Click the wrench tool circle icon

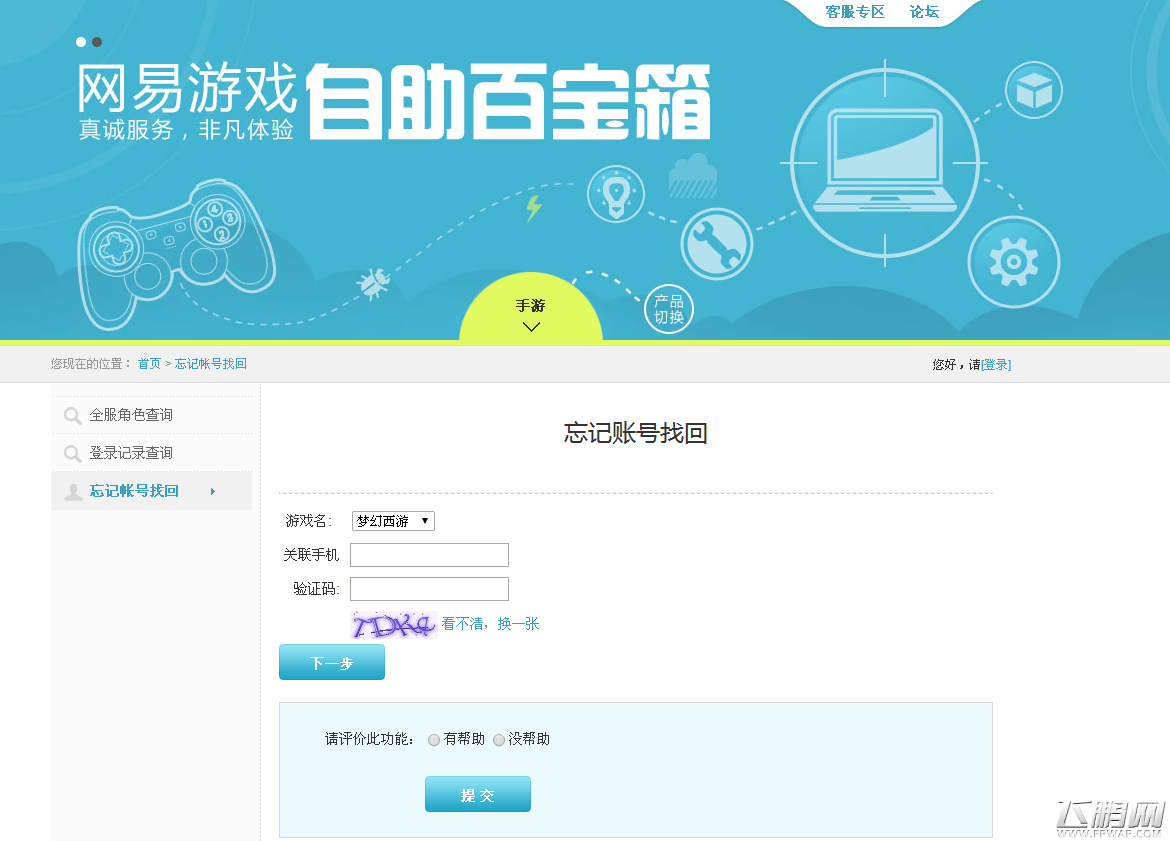pyautogui.click(x=716, y=244)
